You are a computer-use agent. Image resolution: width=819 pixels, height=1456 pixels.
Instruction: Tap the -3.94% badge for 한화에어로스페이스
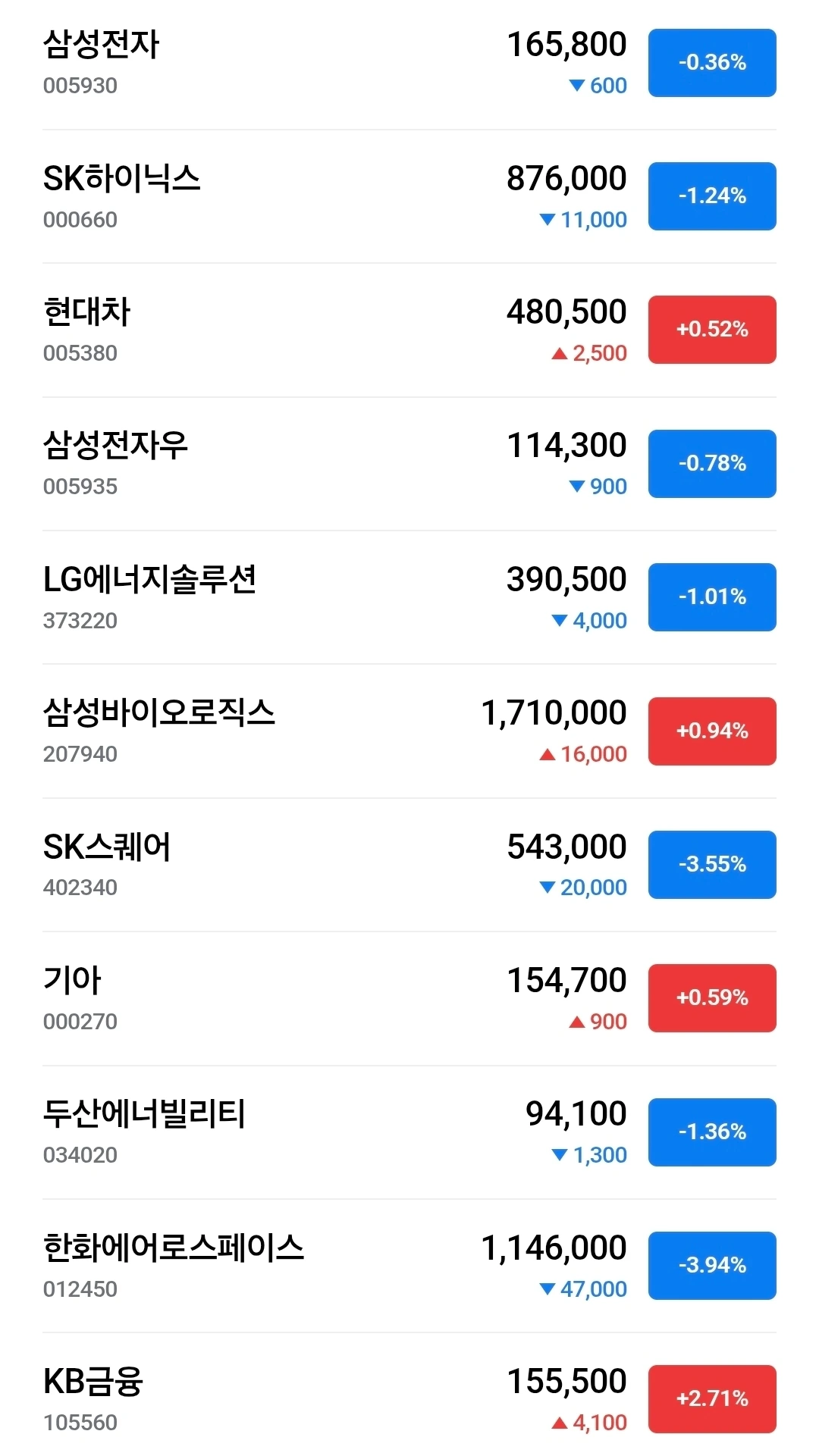tap(712, 1266)
